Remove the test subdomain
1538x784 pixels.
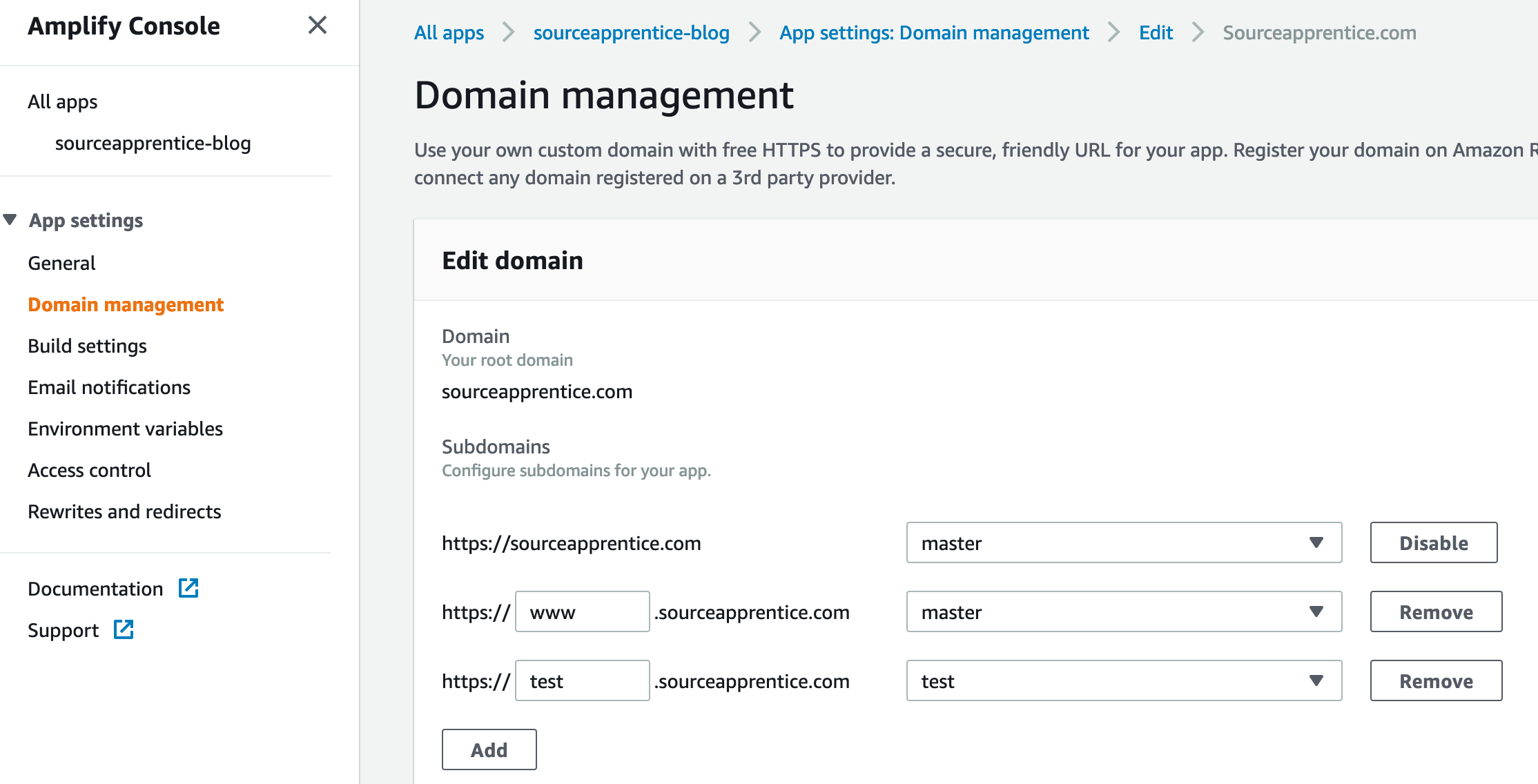tap(1437, 680)
